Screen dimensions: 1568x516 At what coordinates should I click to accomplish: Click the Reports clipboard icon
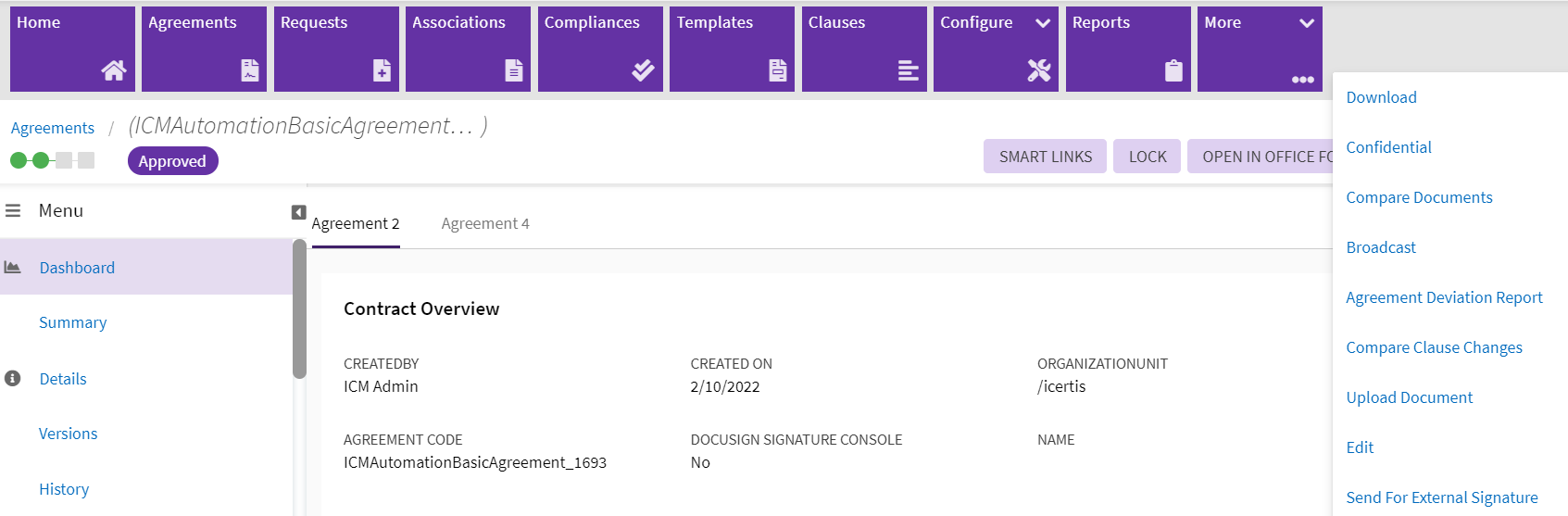tap(1173, 70)
